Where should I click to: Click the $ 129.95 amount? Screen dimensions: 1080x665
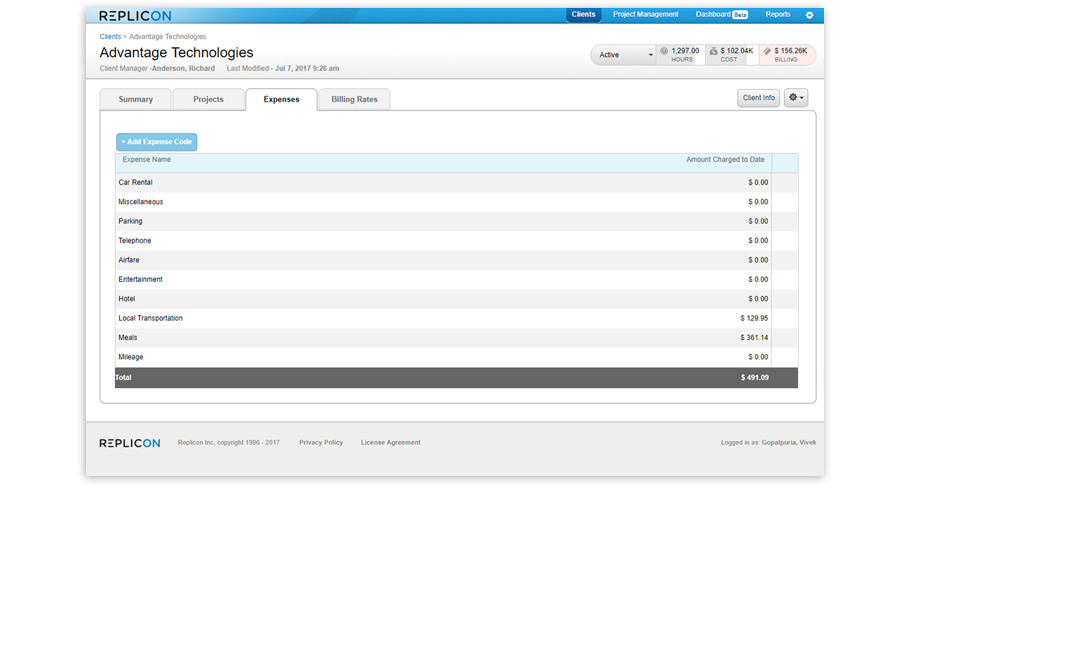pyautogui.click(x=754, y=318)
